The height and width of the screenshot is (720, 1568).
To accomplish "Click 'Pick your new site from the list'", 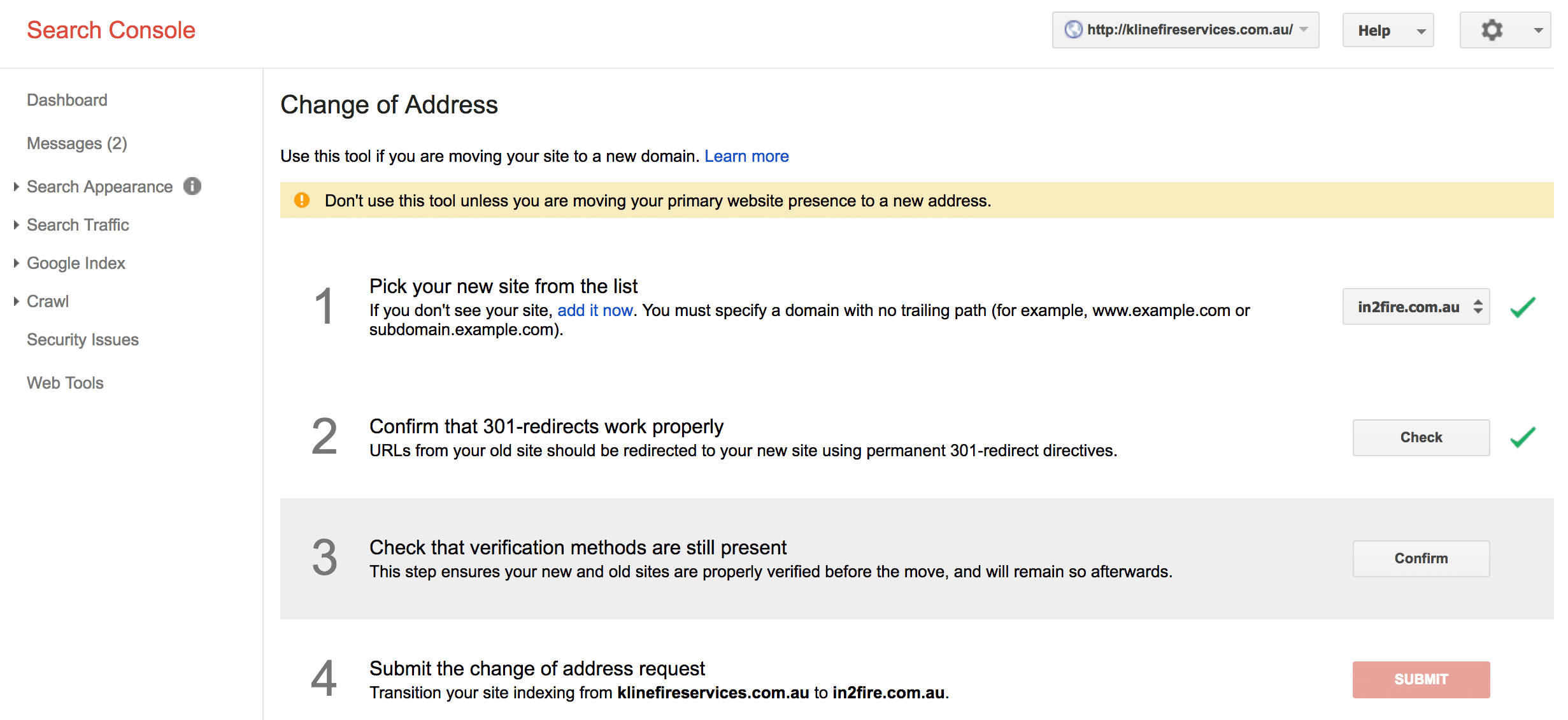I will (x=503, y=286).
